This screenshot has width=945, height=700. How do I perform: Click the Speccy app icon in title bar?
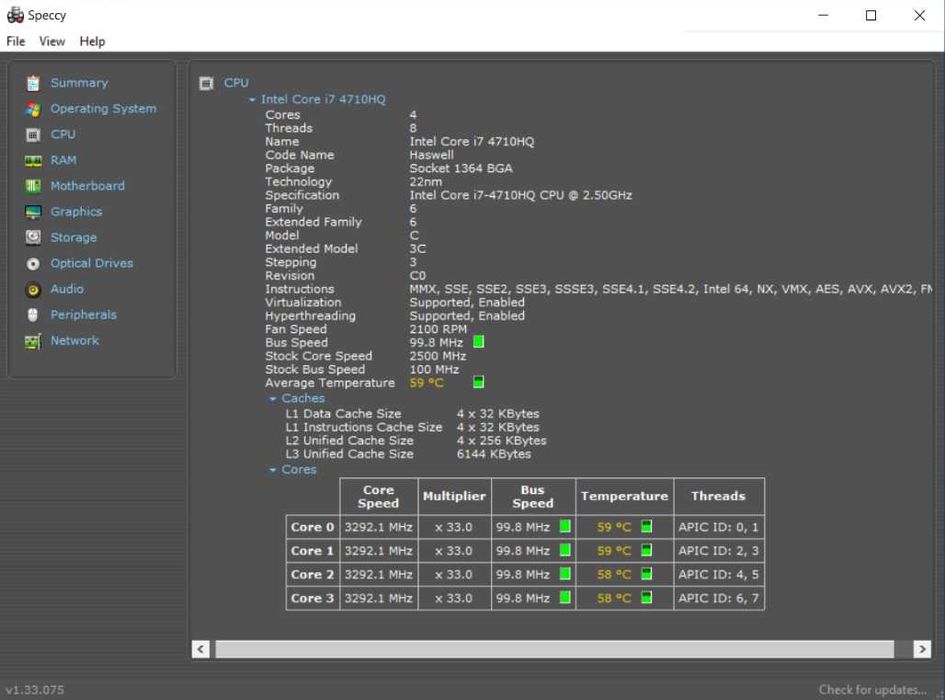(15, 15)
